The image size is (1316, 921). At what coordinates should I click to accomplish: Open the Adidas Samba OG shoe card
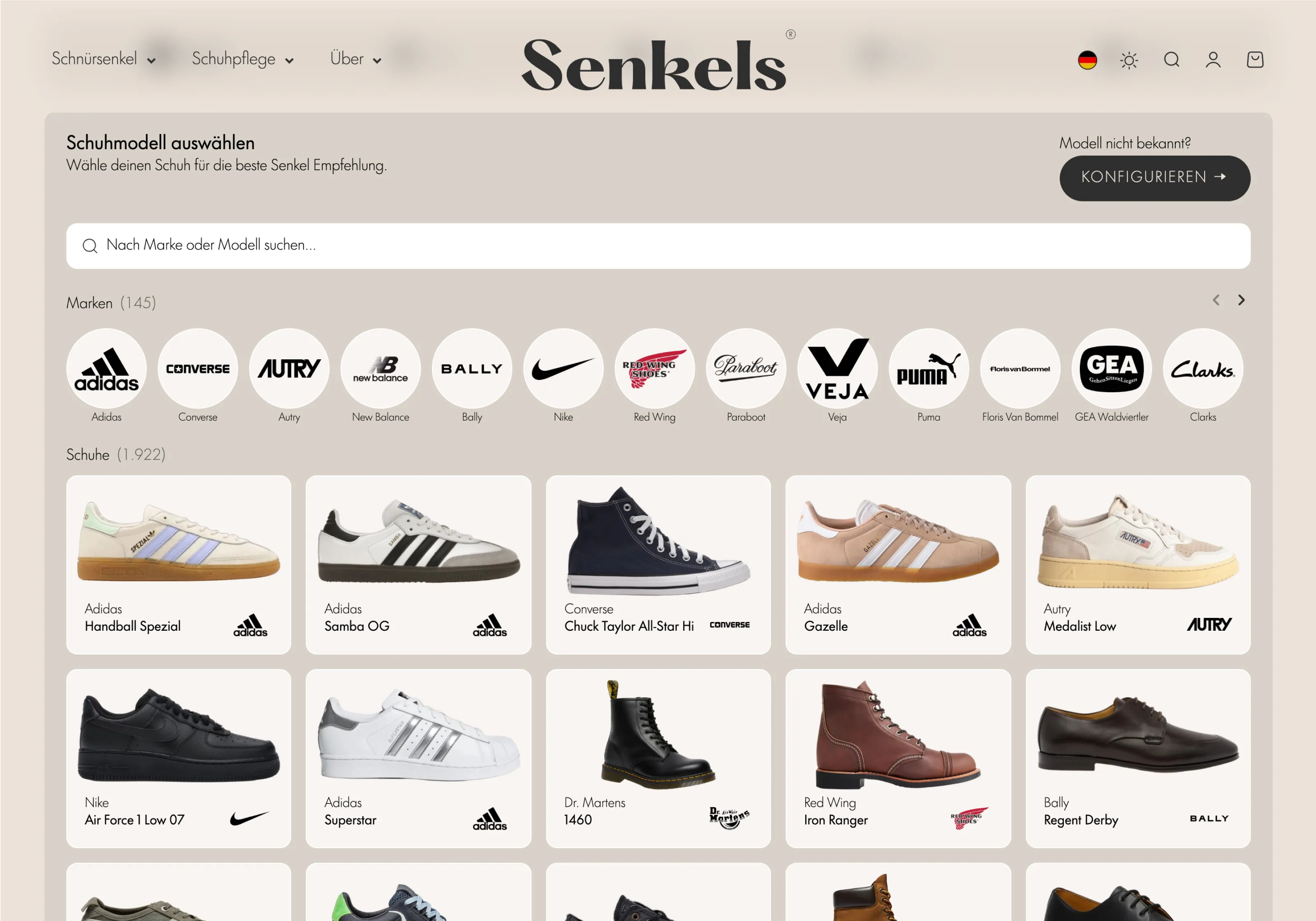click(418, 565)
